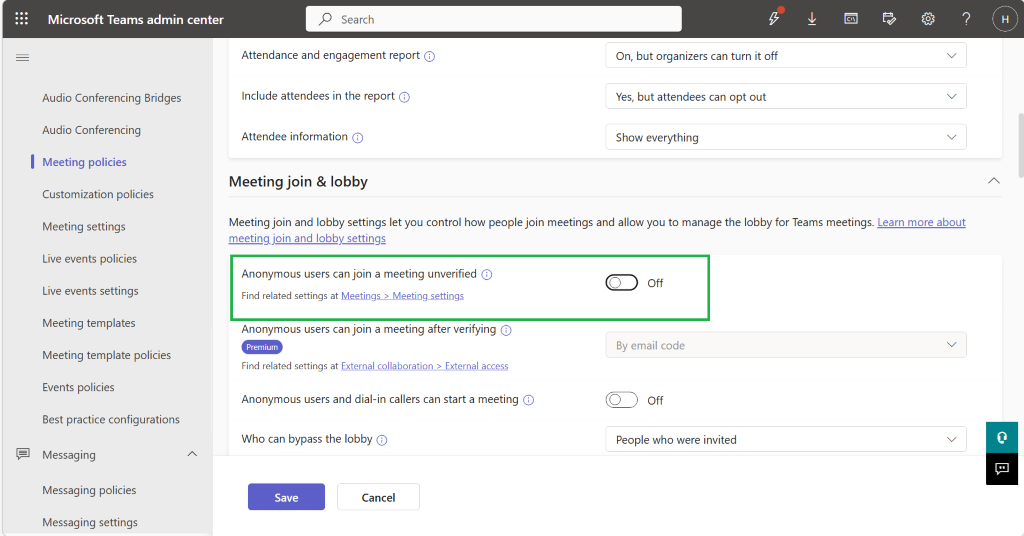Info icon next to Attendance and engagement report
Viewport: 1024px width, 536px height.
(430, 56)
